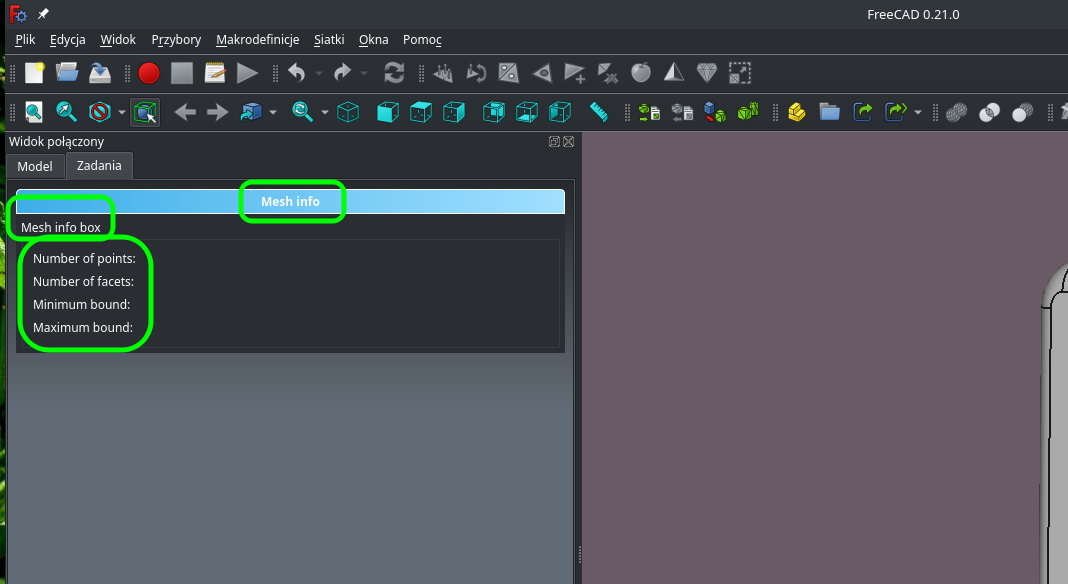Image resolution: width=1068 pixels, height=584 pixels.
Task: Open a document with the folder icon
Action: click(x=67, y=72)
